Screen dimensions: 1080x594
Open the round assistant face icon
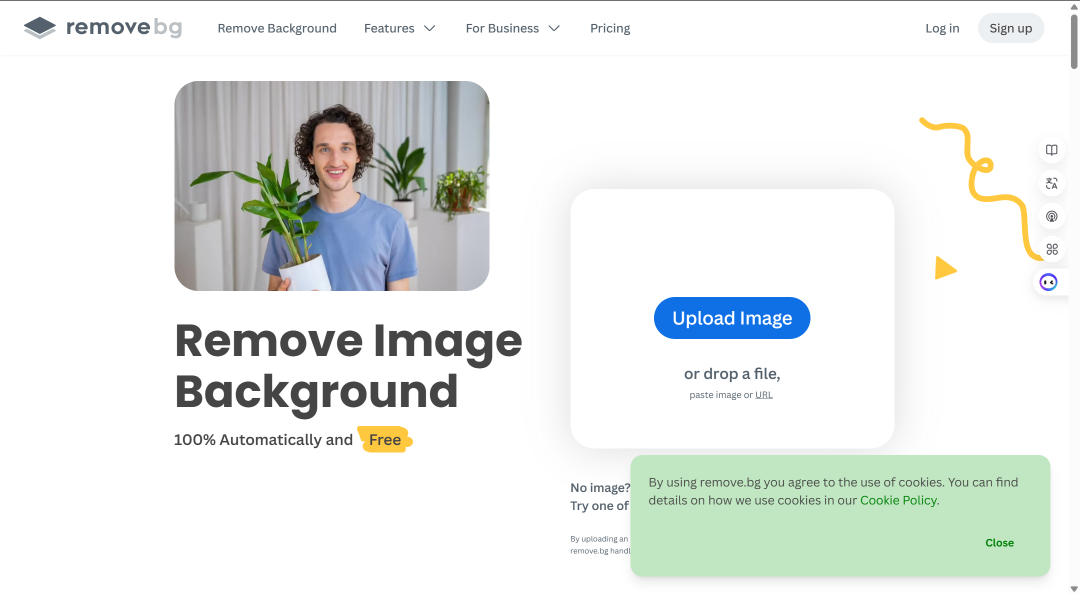click(x=1048, y=282)
